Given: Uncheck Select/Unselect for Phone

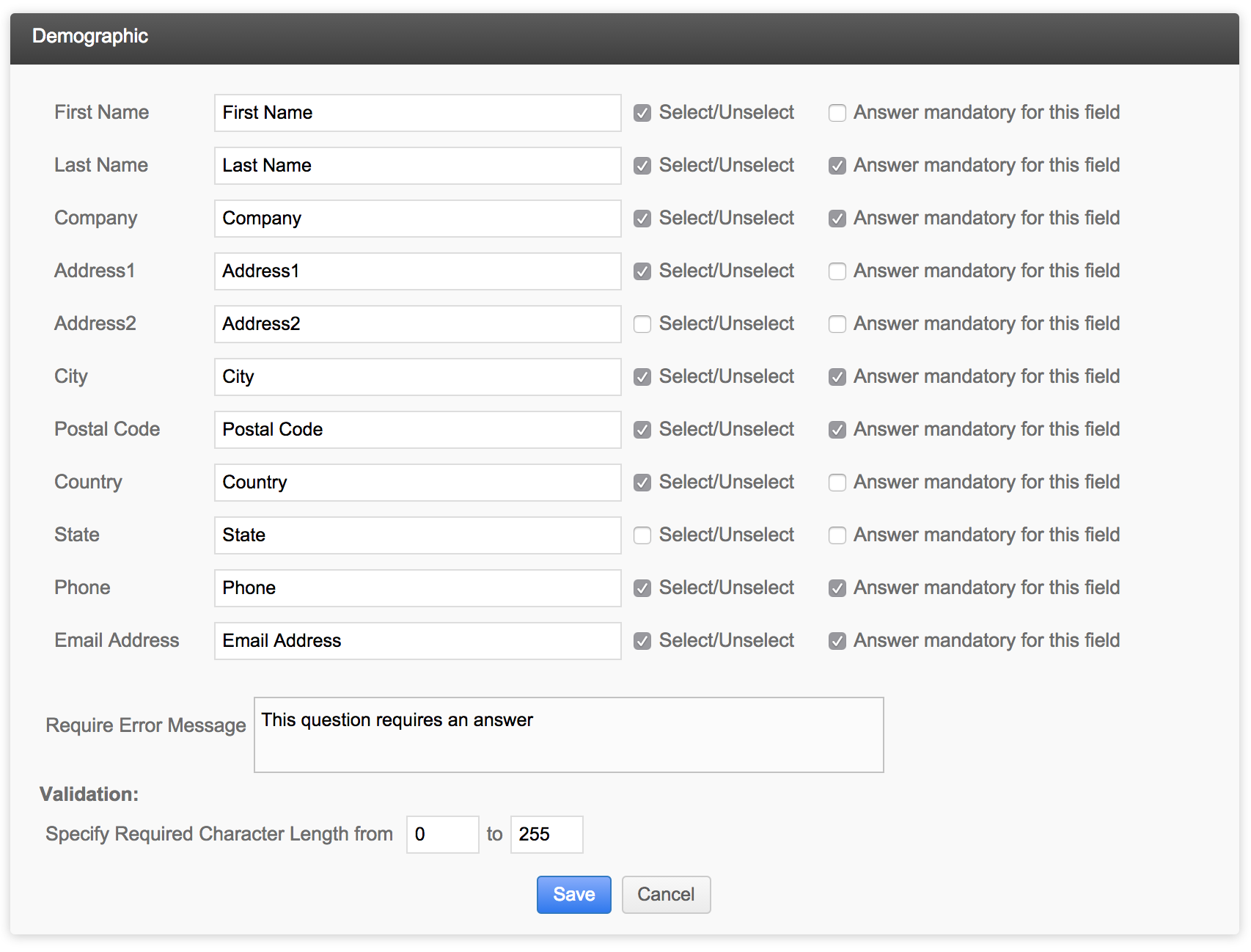Looking at the screenshot, I should [642, 588].
